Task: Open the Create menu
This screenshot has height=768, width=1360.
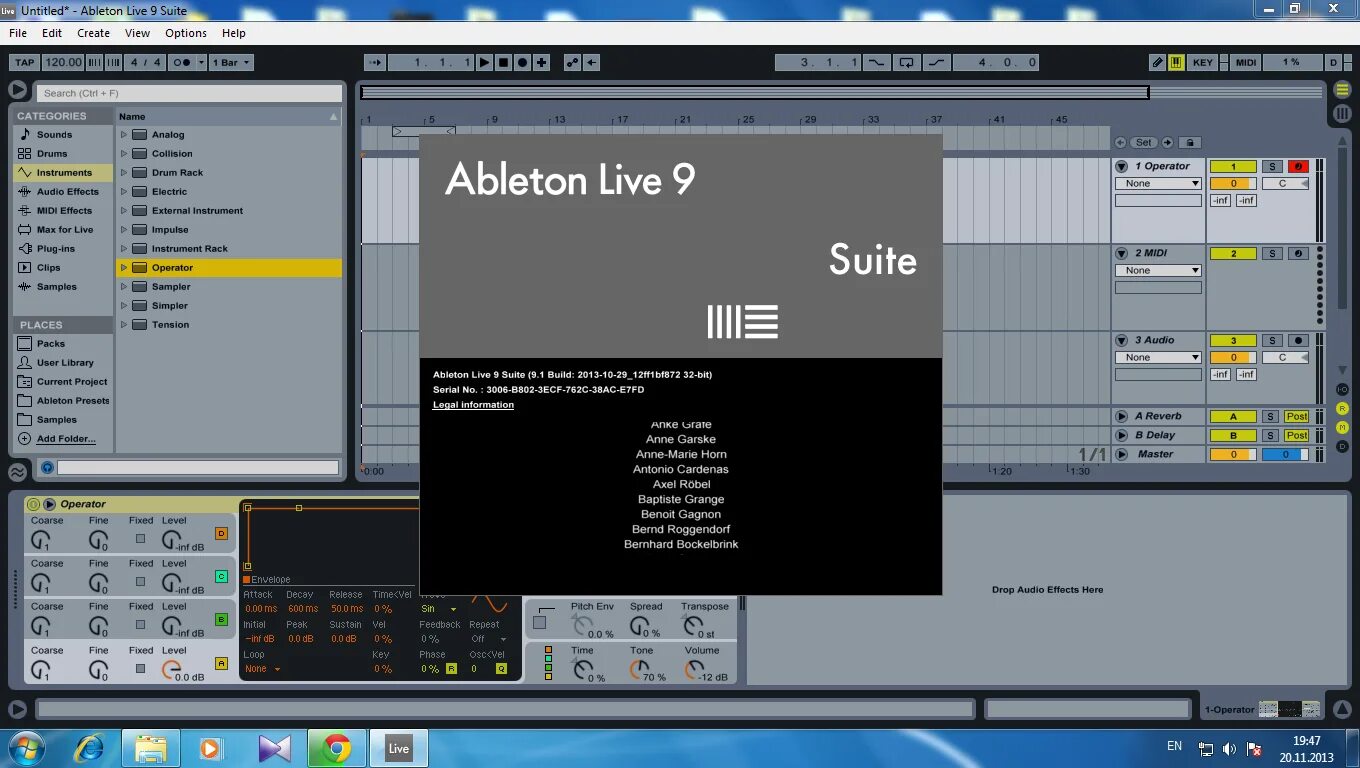Action: pos(93,33)
